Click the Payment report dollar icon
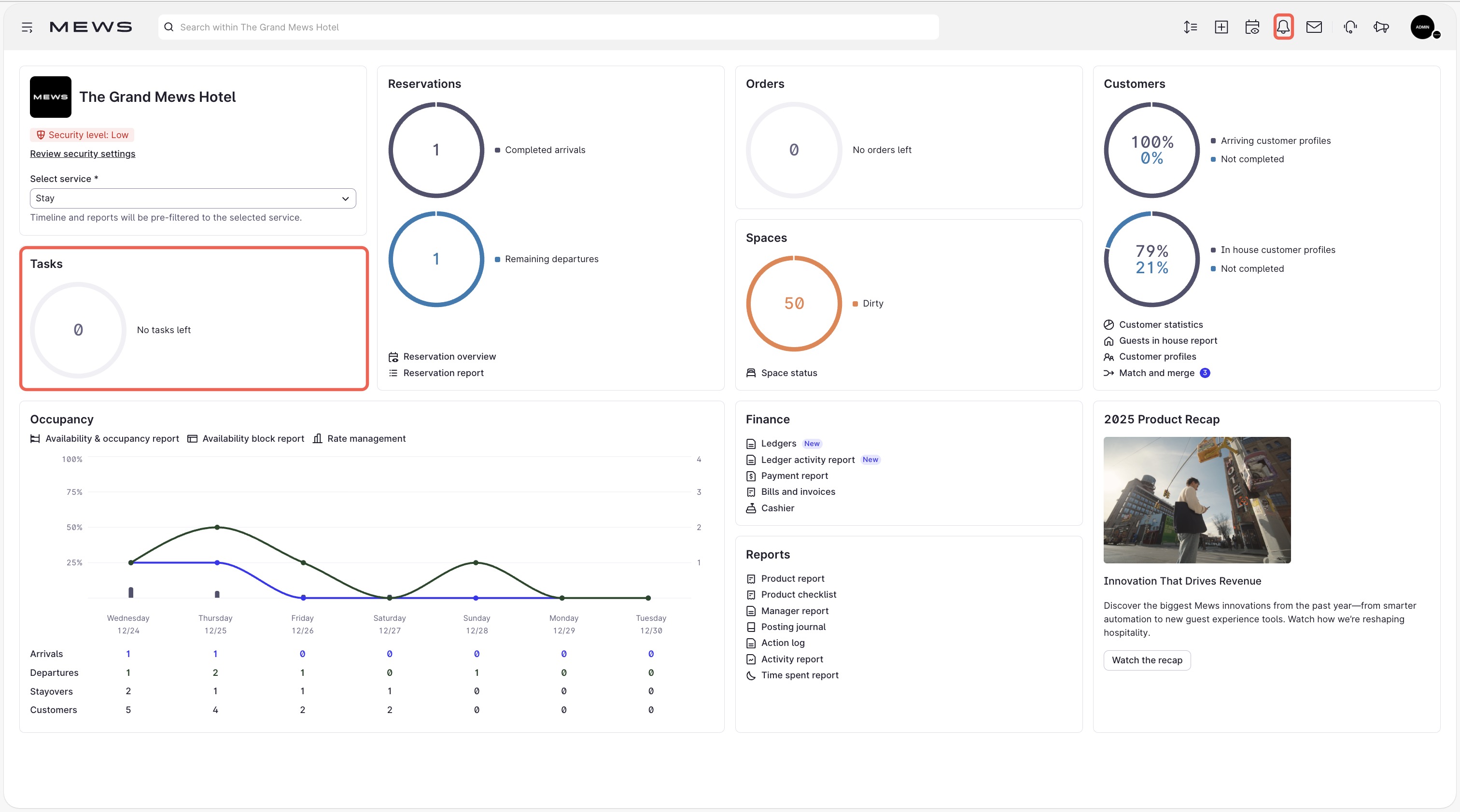This screenshot has height=812, width=1460. pyautogui.click(x=751, y=476)
